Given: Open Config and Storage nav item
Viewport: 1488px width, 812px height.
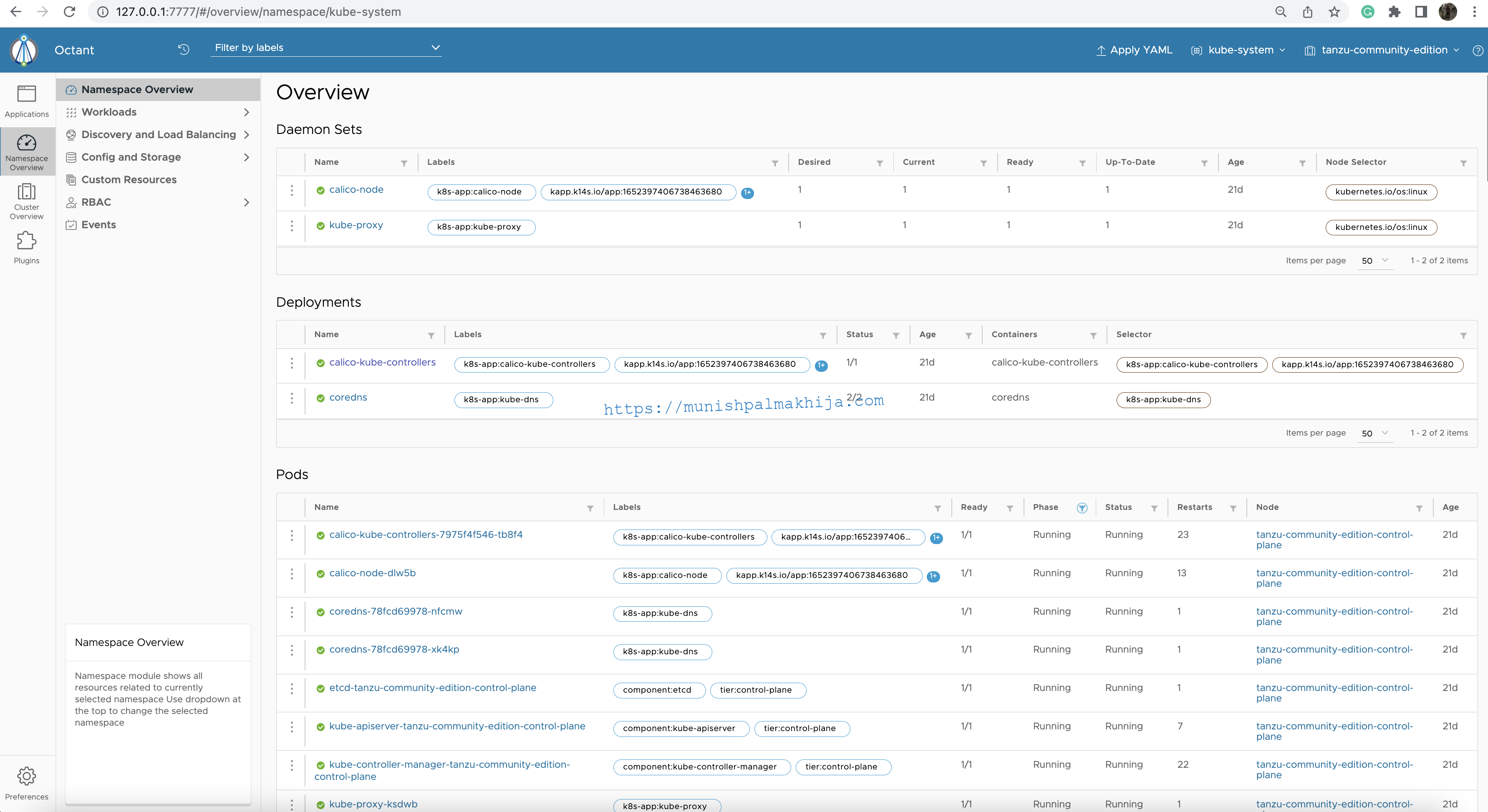Looking at the screenshot, I should click(x=131, y=157).
